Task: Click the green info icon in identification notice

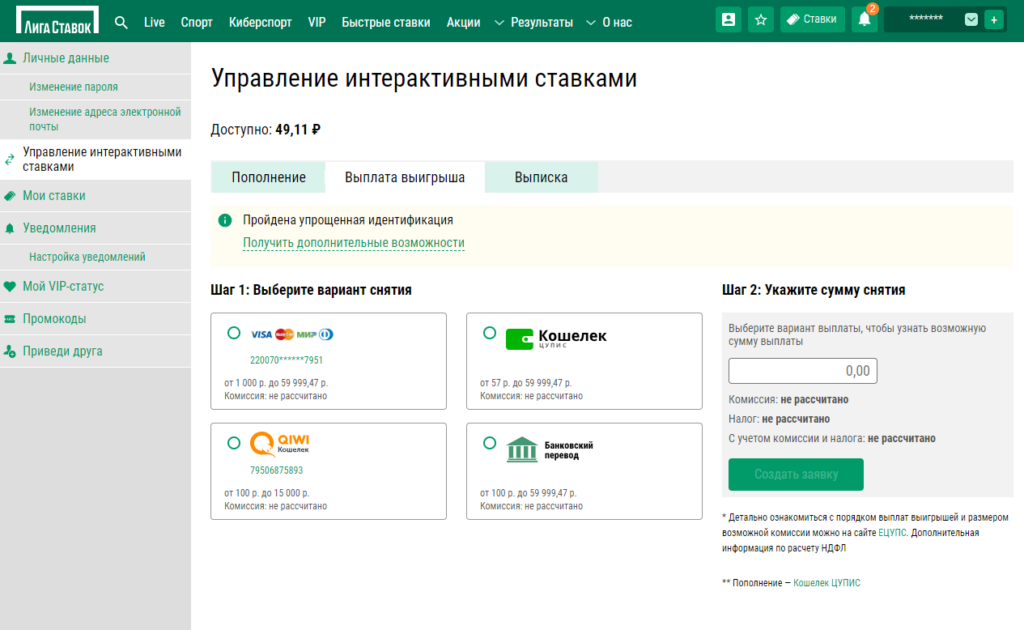Action: 225,221
